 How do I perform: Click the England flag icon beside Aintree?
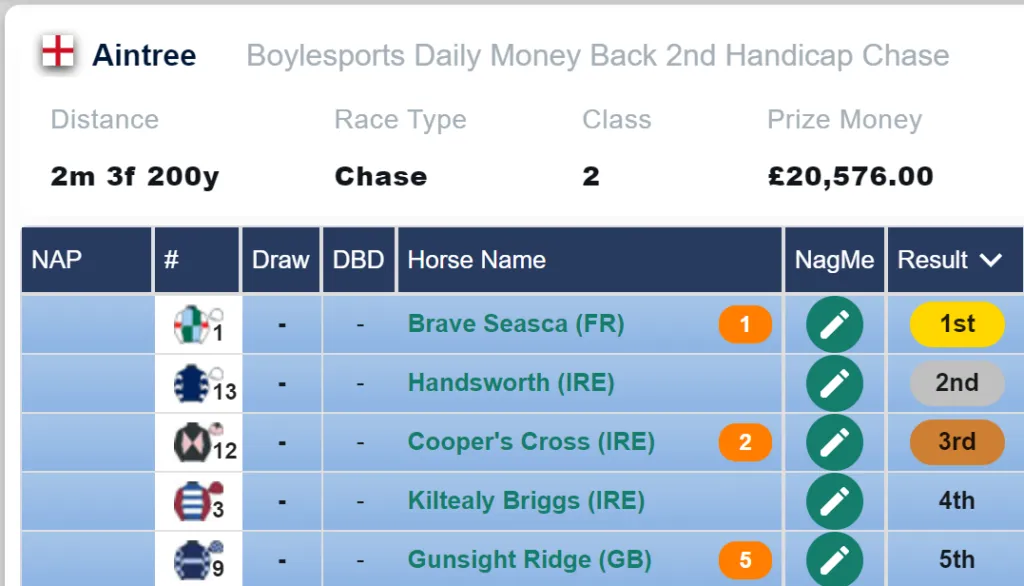(57, 52)
